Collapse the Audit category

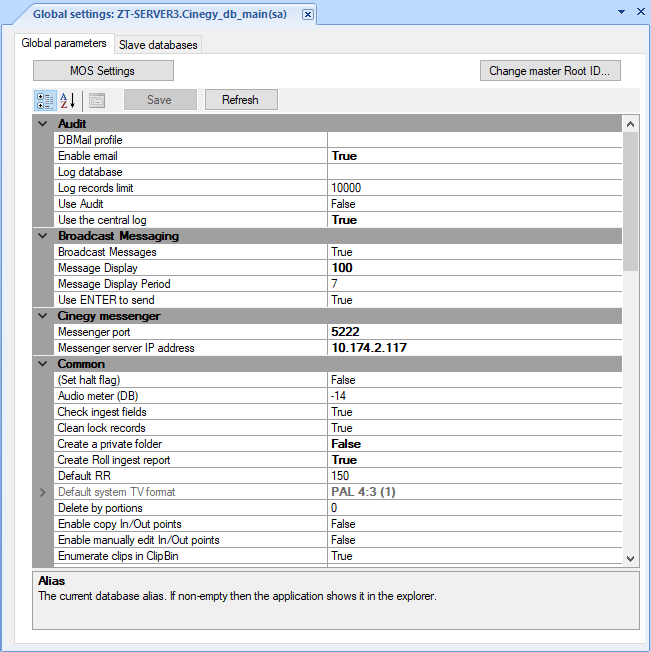pyautogui.click(x=42, y=123)
